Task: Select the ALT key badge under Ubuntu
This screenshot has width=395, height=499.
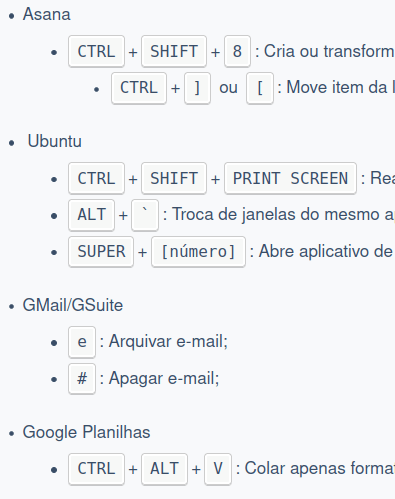Action: pos(92,215)
